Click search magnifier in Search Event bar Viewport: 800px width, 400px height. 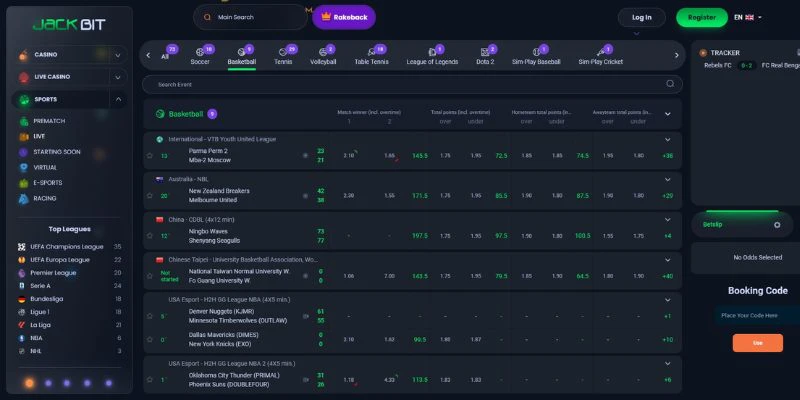(670, 84)
